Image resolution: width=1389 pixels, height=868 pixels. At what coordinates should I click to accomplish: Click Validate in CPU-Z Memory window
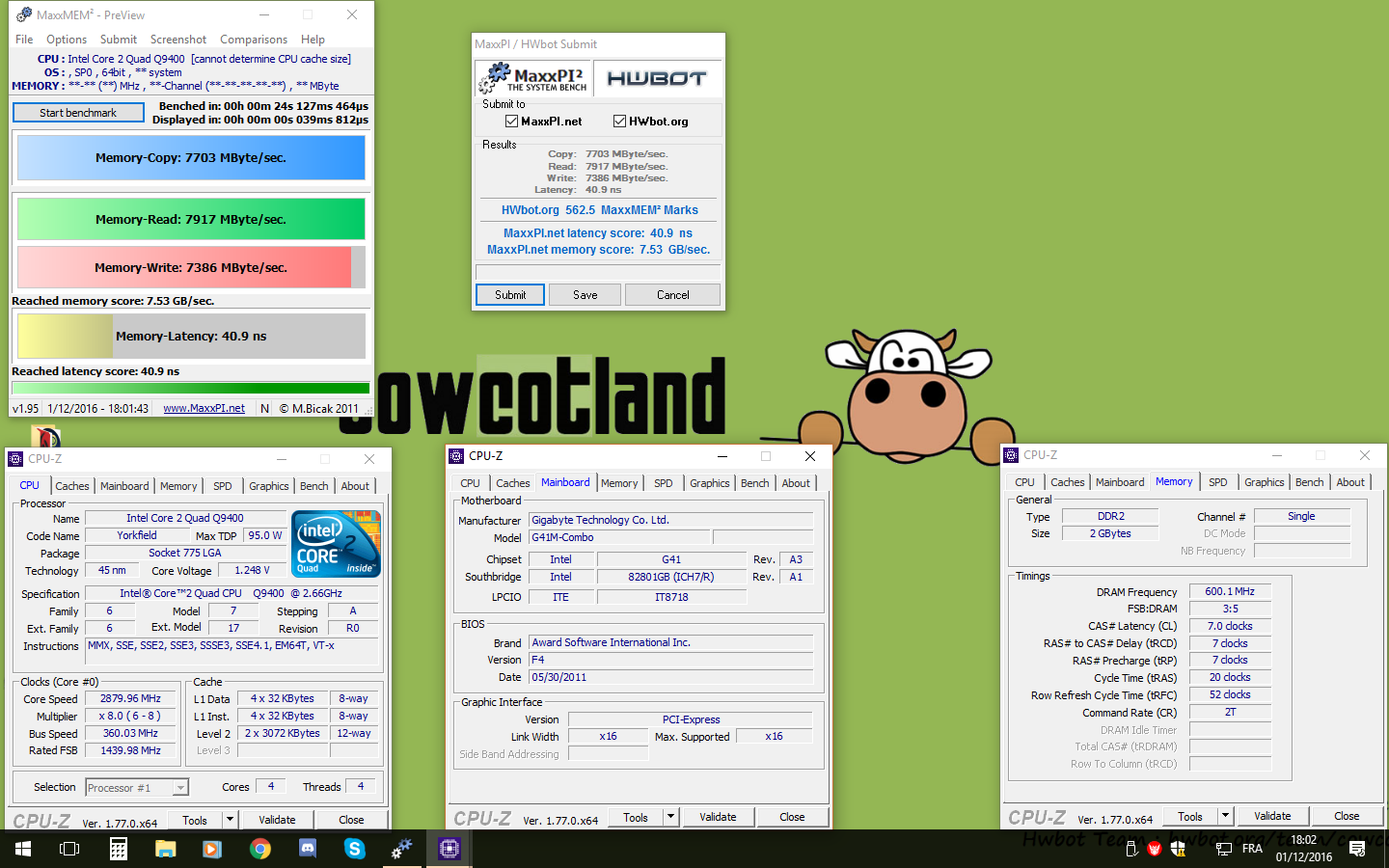1272,816
